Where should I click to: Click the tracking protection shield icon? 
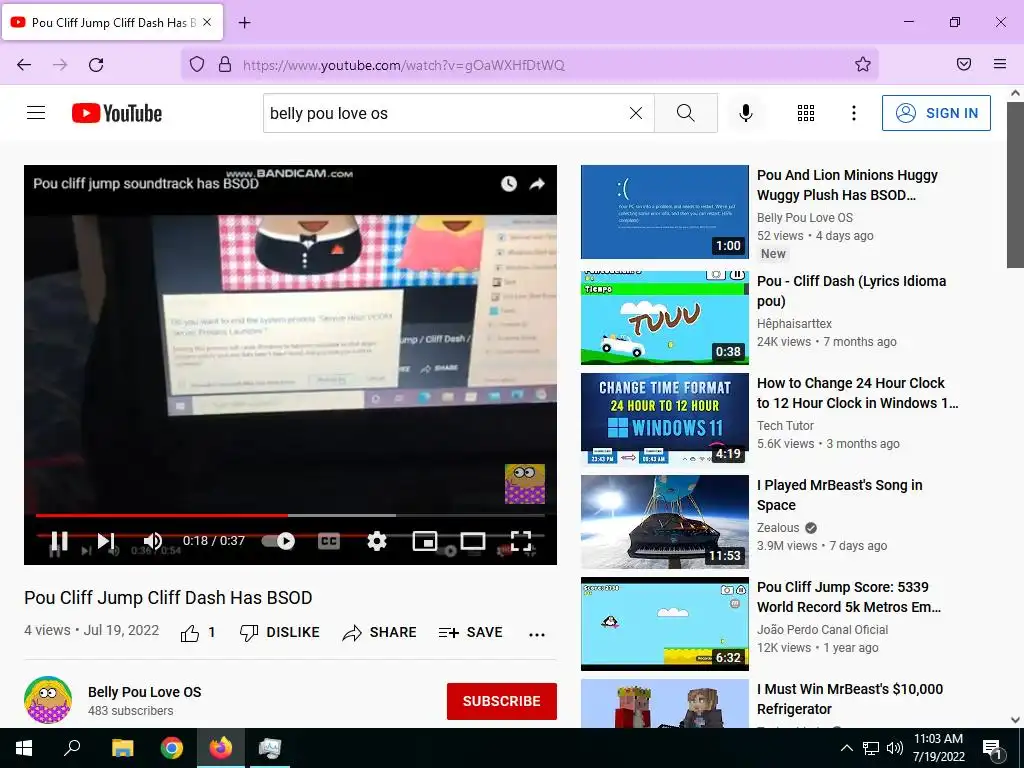point(197,64)
